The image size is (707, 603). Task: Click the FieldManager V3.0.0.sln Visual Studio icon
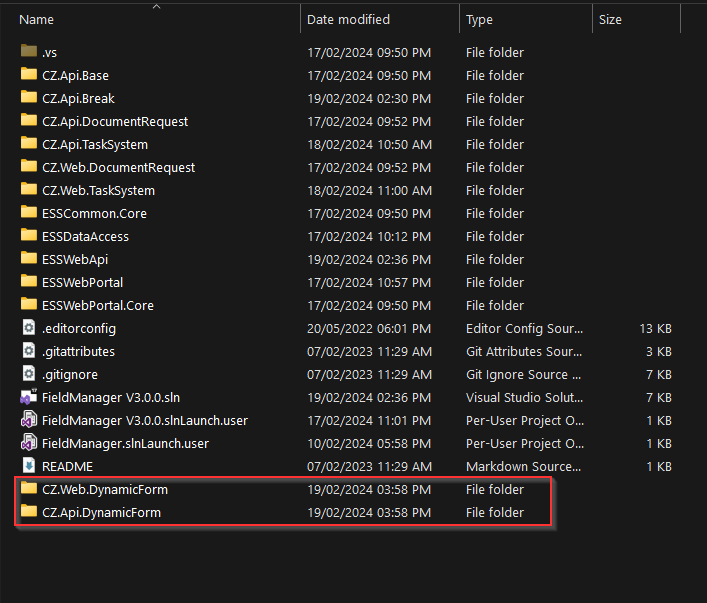pos(29,397)
